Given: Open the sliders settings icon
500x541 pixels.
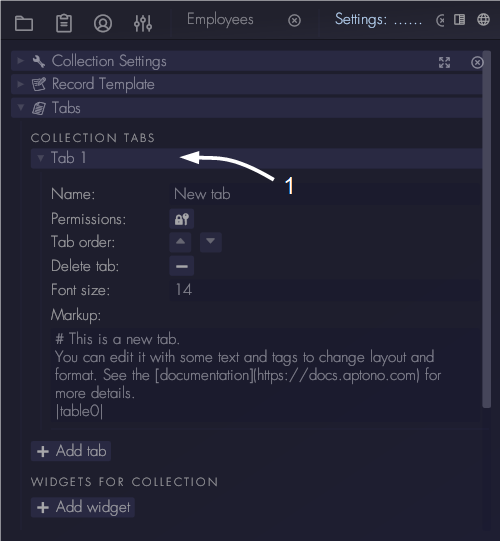Looking at the screenshot, I should pos(143,23).
